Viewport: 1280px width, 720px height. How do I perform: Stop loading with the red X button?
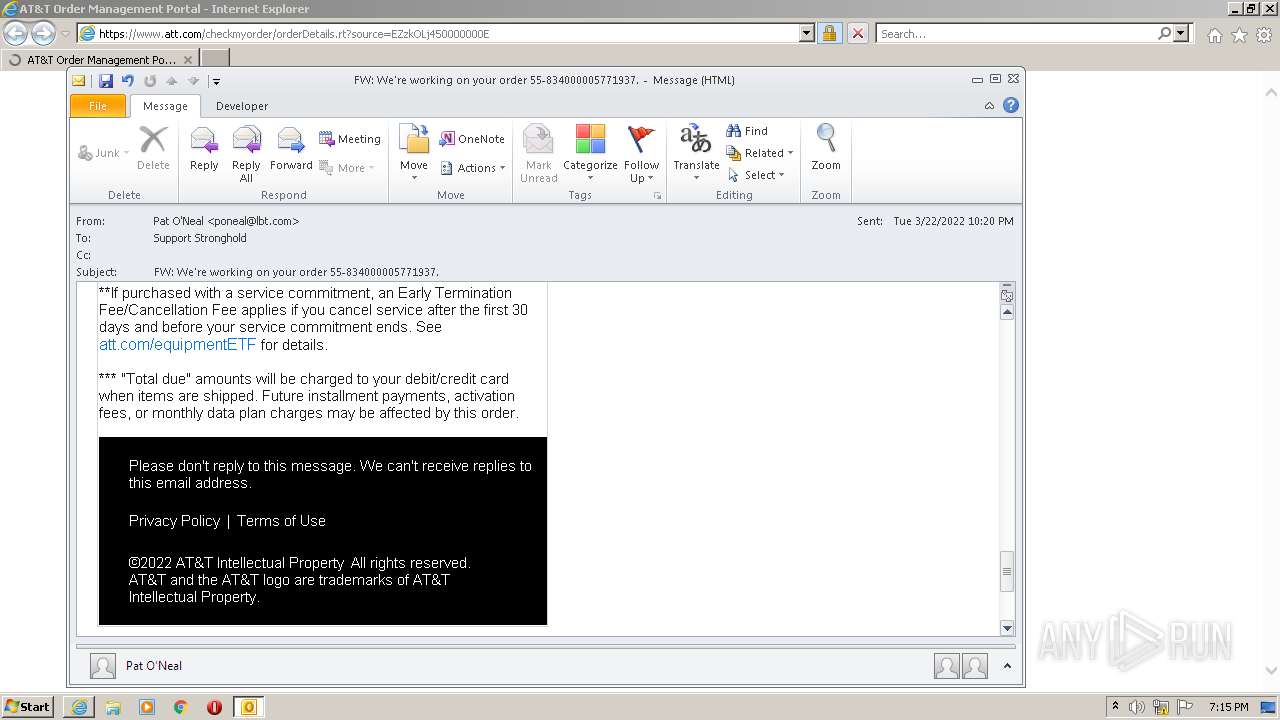click(x=858, y=33)
